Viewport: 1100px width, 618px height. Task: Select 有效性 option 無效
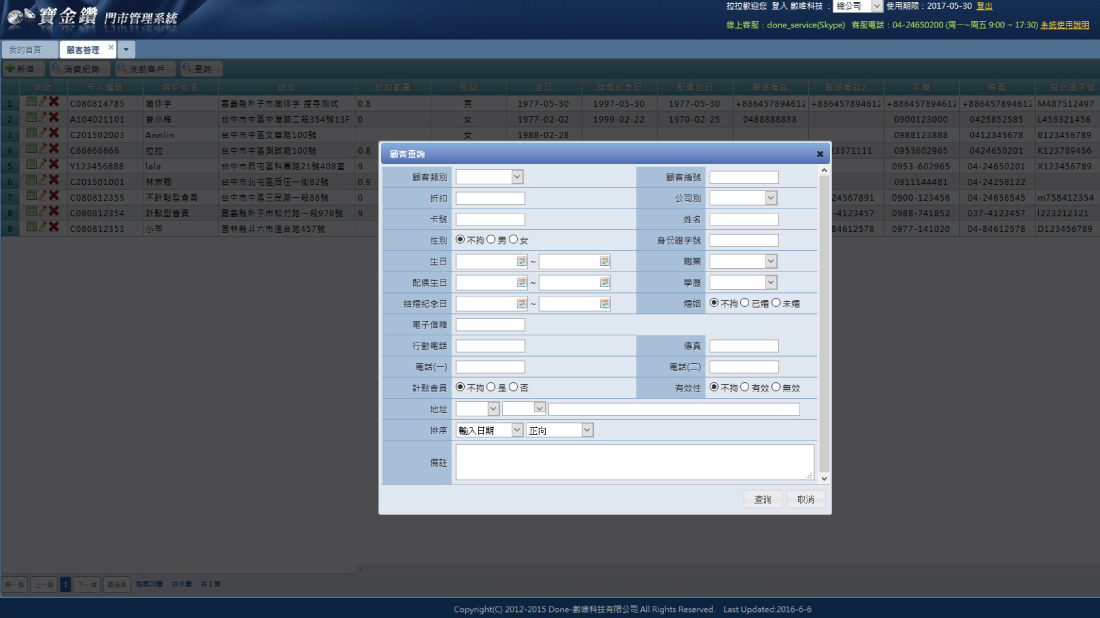(x=776, y=387)
